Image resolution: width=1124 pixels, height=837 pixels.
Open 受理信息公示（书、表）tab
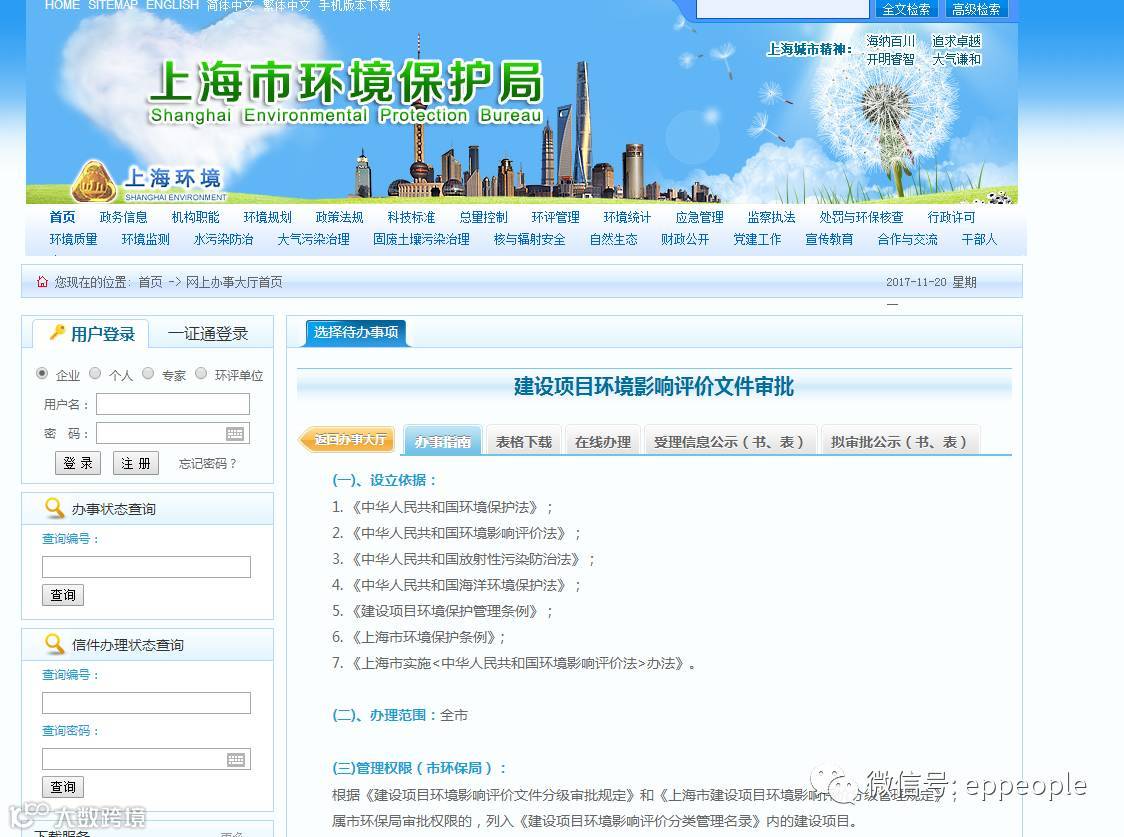tap(730, 441)
